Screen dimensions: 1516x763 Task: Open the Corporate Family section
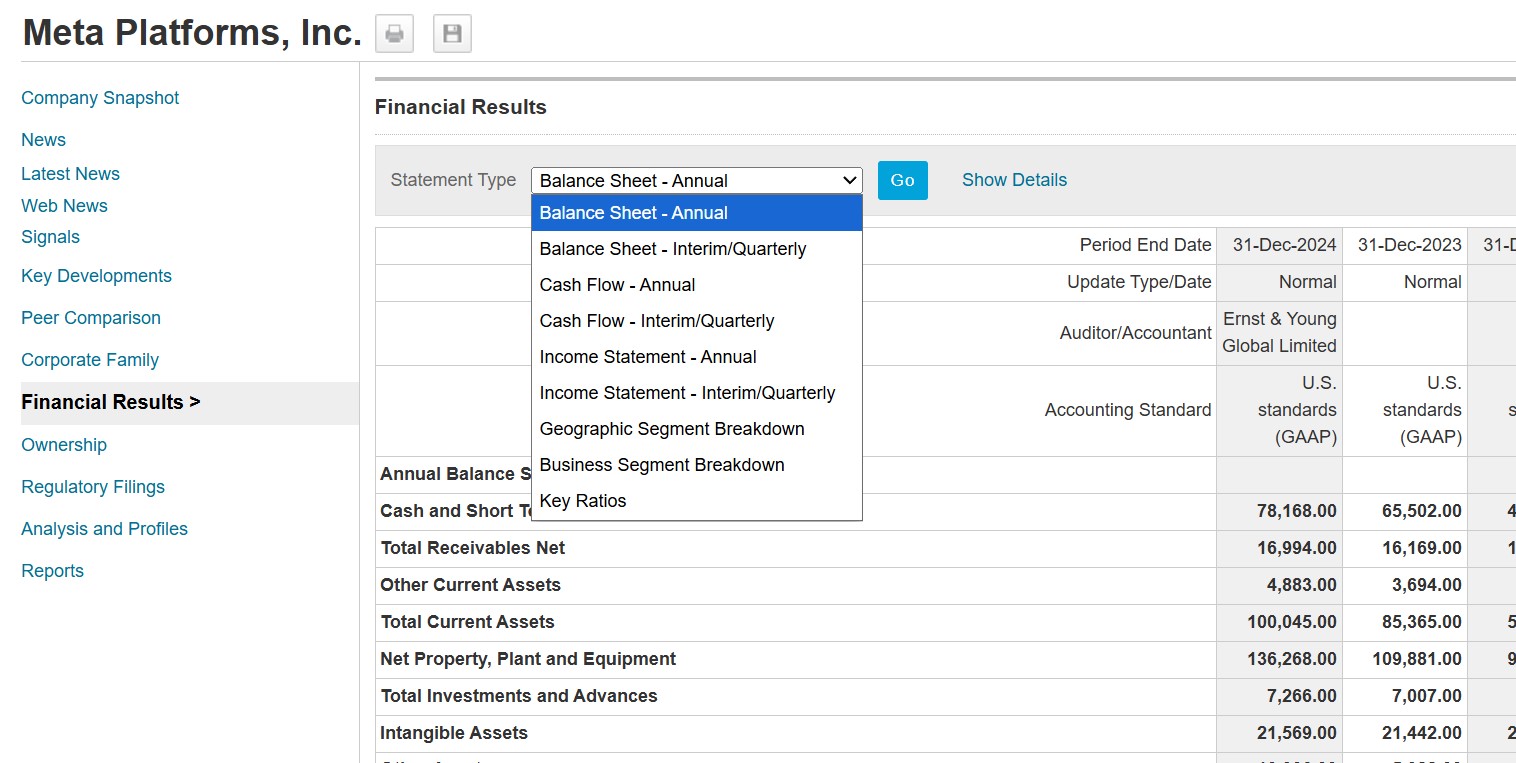(x=90, y=360)
